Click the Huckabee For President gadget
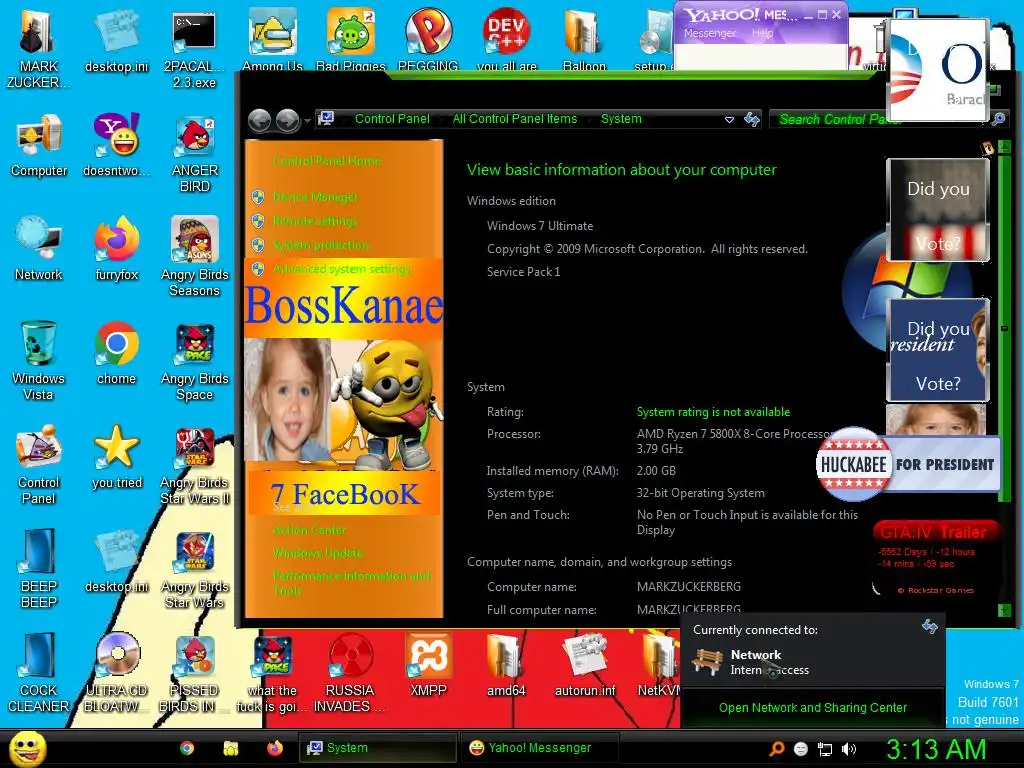 coord(908,464)
